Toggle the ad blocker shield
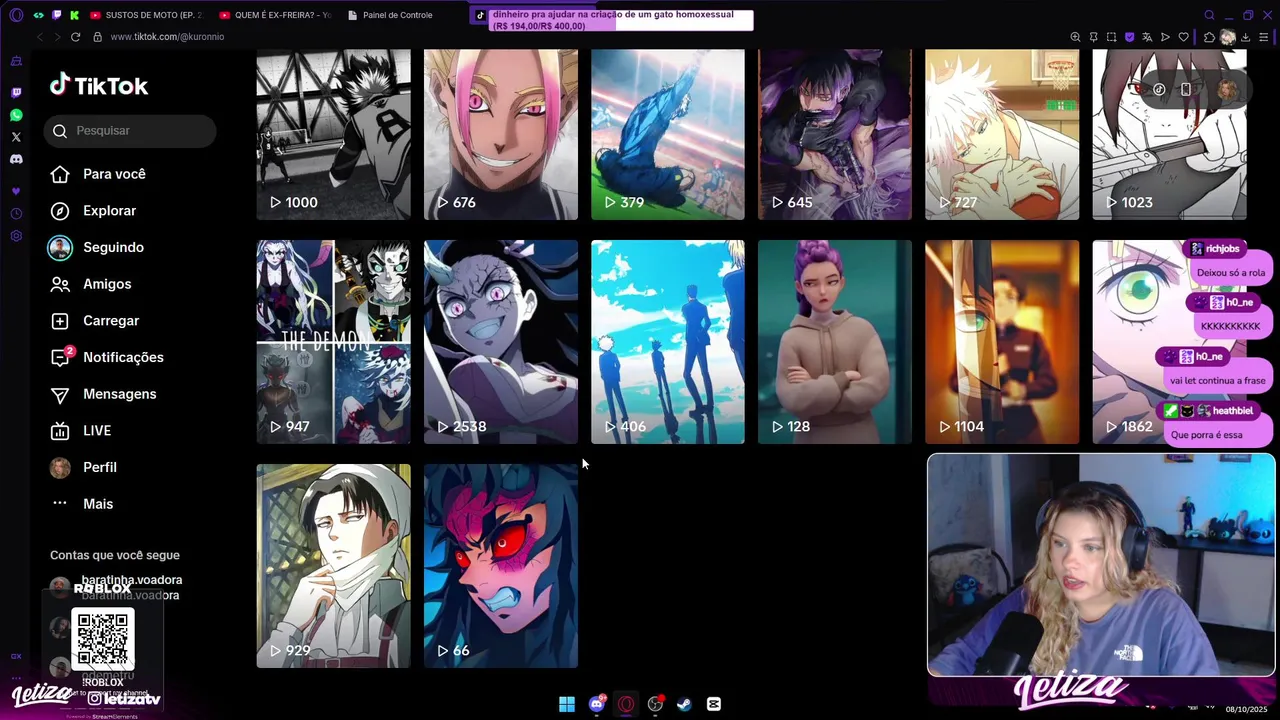 [1130, 37]
